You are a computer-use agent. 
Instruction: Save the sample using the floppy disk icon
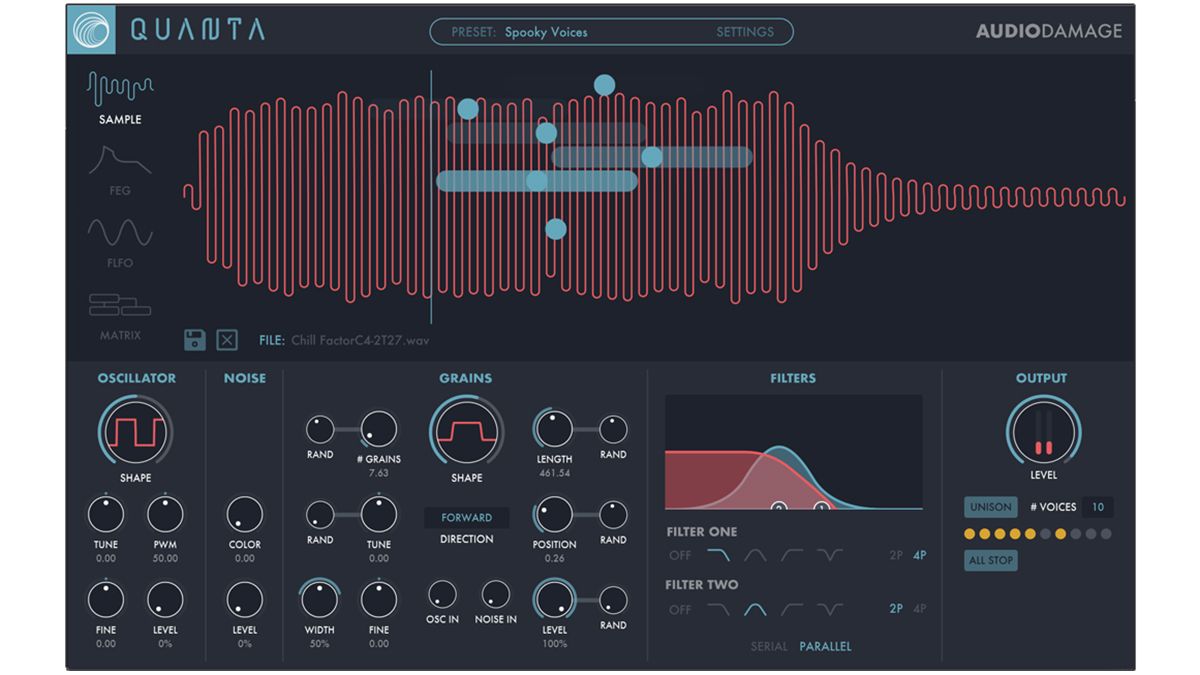(x=197, y=339)
